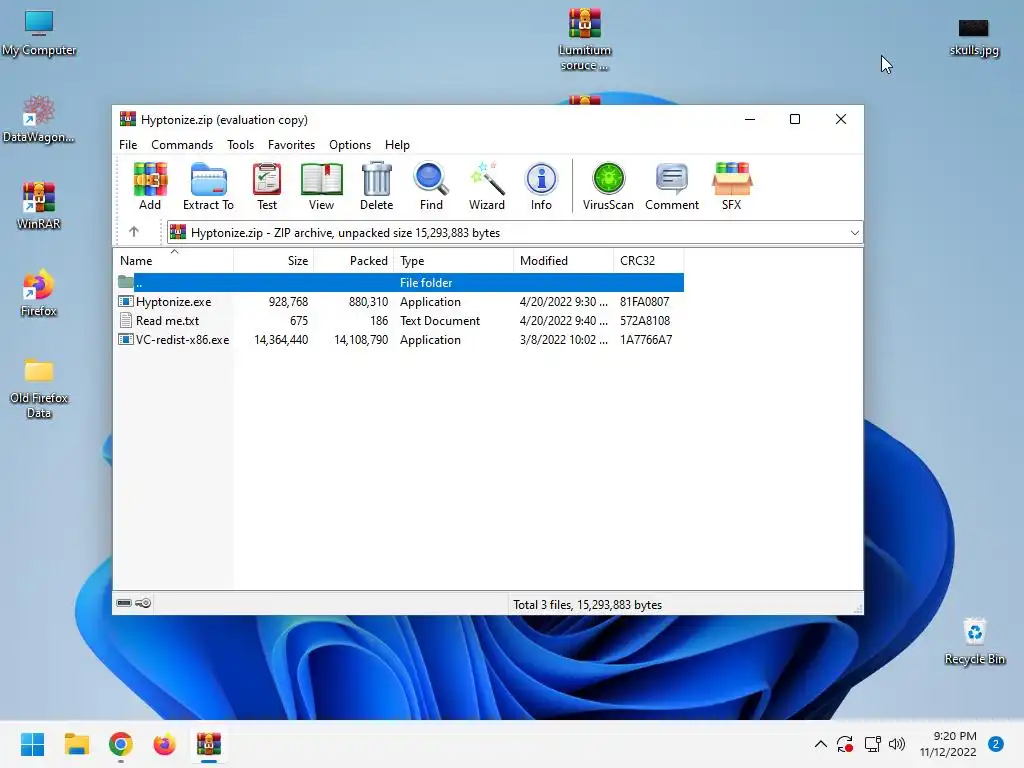1024x768 pixels.
Task: Select the WinRAR desktop shortcut
Action: (39, 206)
